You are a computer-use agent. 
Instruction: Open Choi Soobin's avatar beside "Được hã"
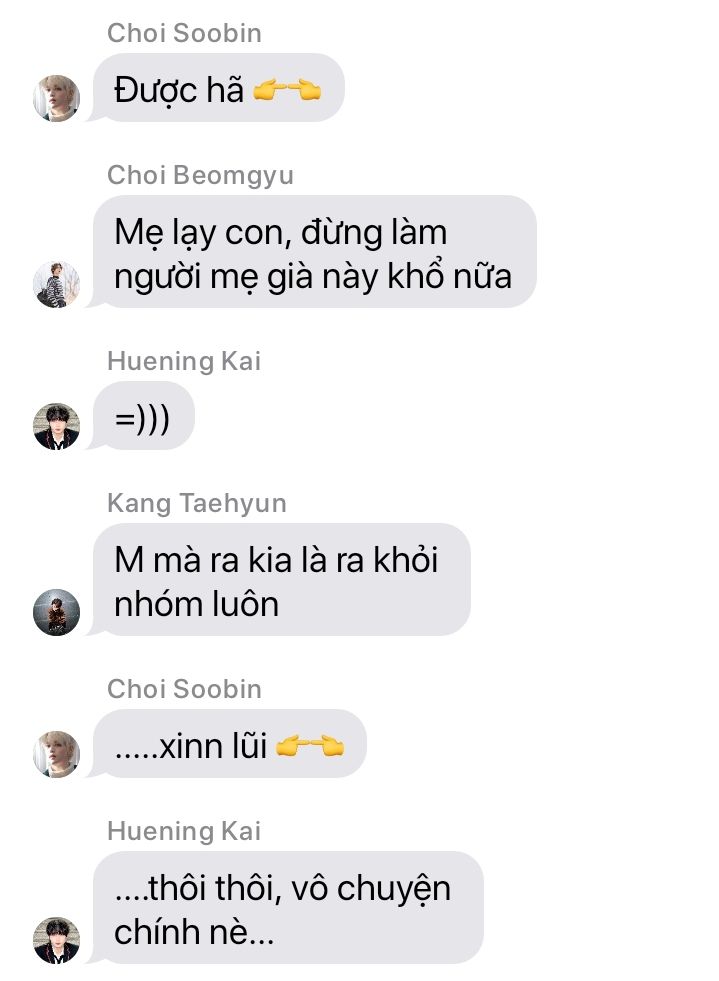point(56,98)
